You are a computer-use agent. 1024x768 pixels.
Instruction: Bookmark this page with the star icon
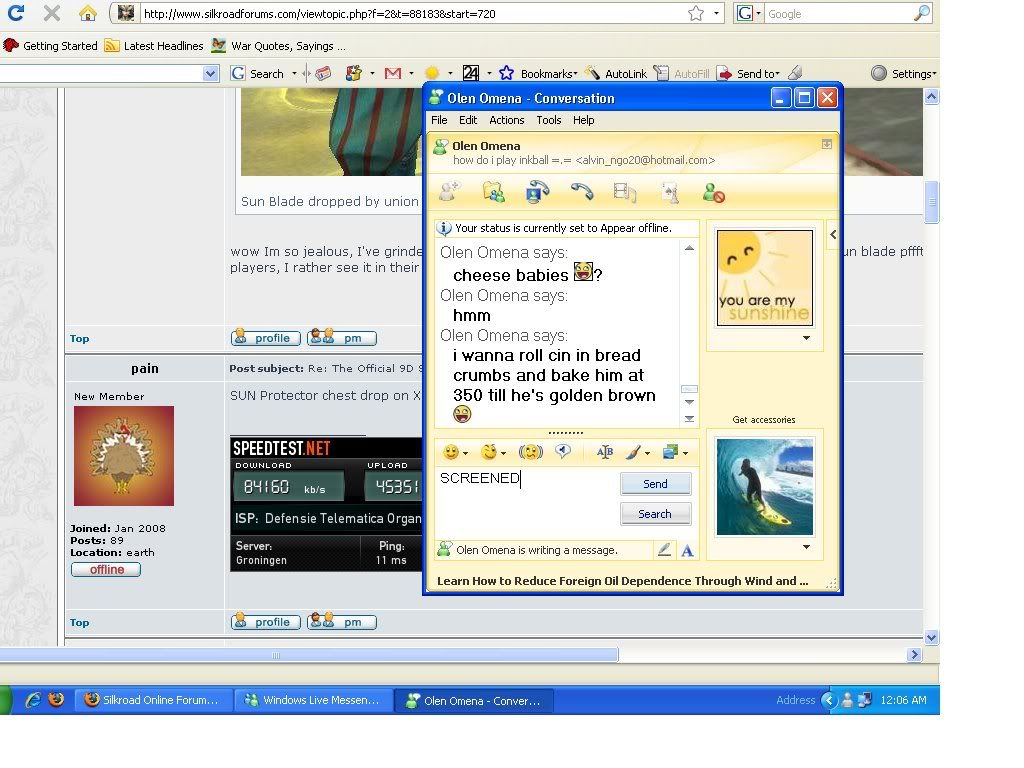point(696,14)
